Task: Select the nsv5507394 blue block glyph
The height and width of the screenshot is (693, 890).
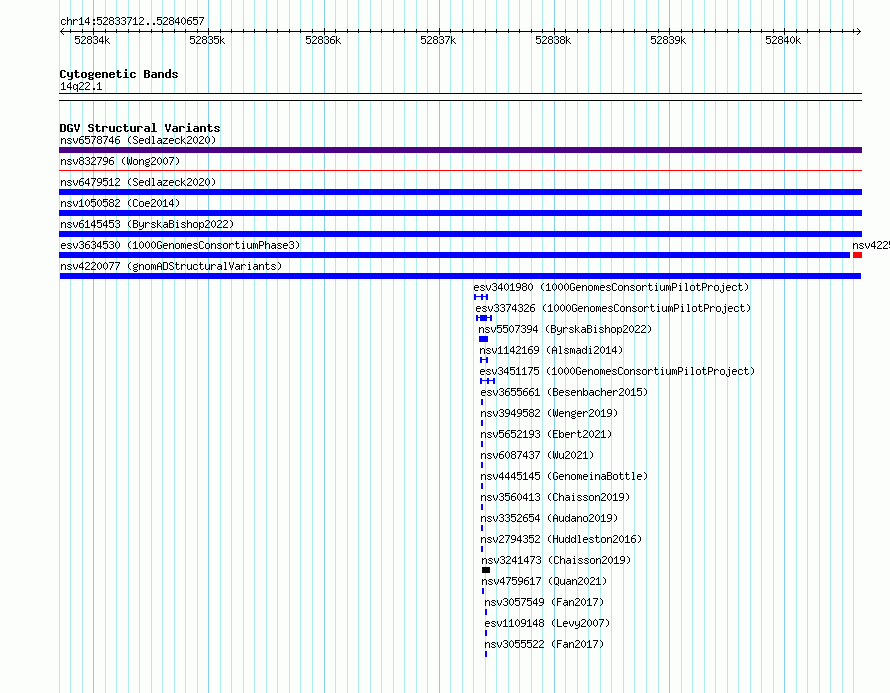Action: (x=484, y=339)
